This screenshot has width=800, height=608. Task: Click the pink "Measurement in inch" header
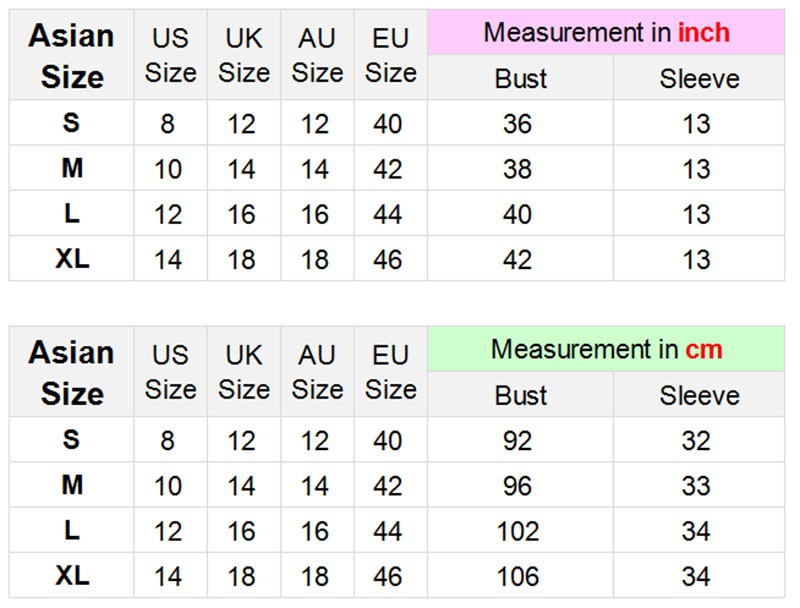point(606,32)
